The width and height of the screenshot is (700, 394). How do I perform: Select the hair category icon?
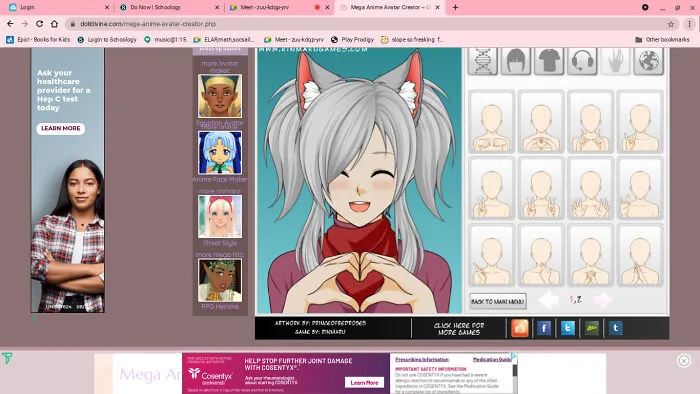point(516,61)
